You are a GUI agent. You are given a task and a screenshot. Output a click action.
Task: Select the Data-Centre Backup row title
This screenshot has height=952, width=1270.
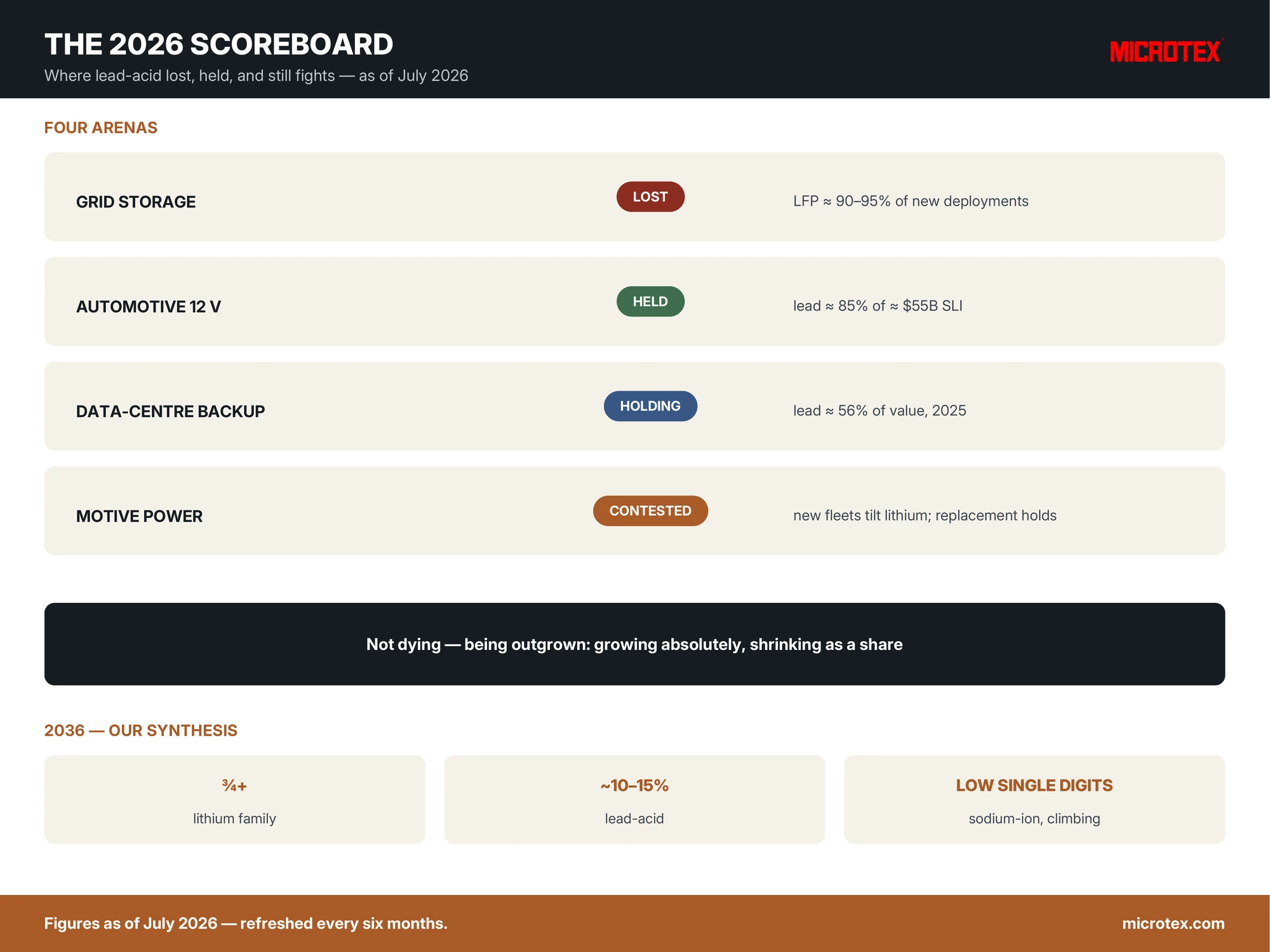point(170,411)
